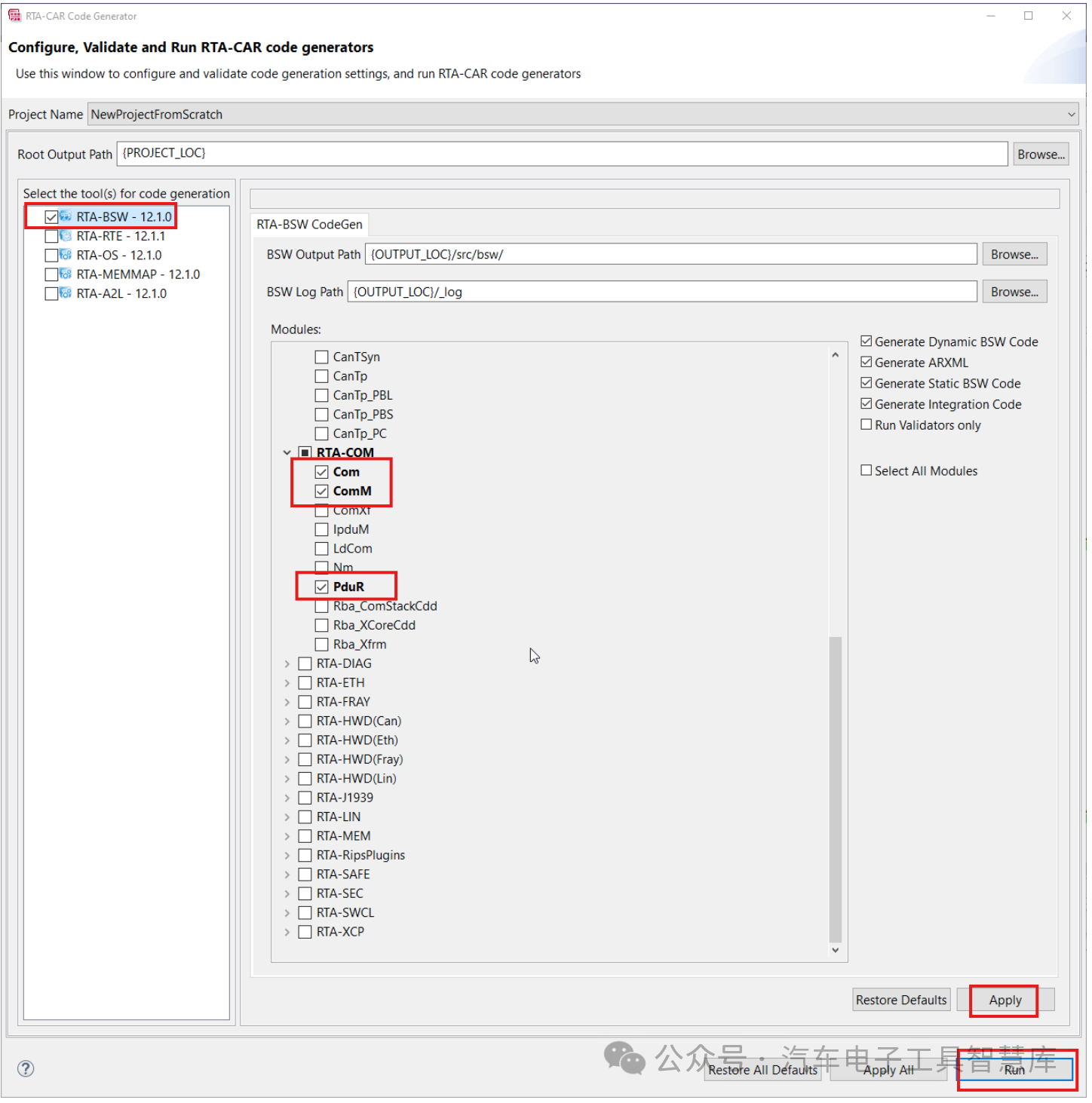Check the CanTp_PBL module checkbox
The height and width of the screenshot is (1103, 1092).
click(x=322, y=396)
